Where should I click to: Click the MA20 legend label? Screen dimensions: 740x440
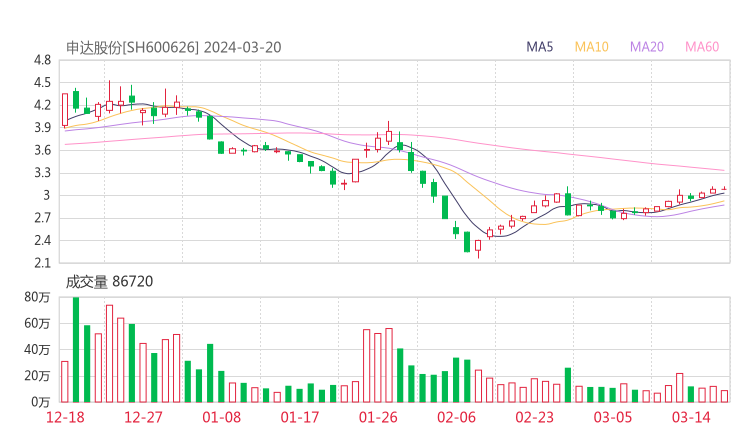click(647, 47)
